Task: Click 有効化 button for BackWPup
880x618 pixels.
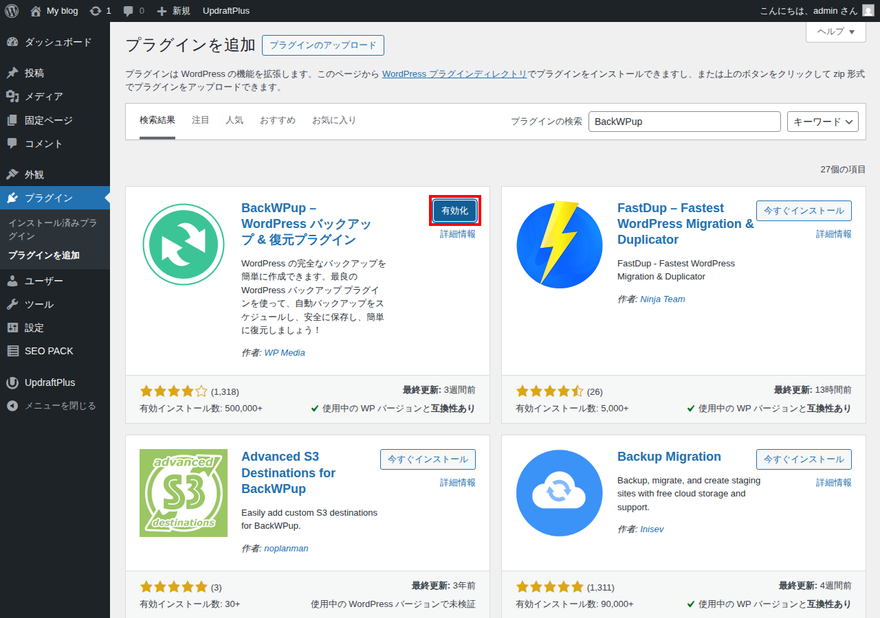Action: click(455, 210)
